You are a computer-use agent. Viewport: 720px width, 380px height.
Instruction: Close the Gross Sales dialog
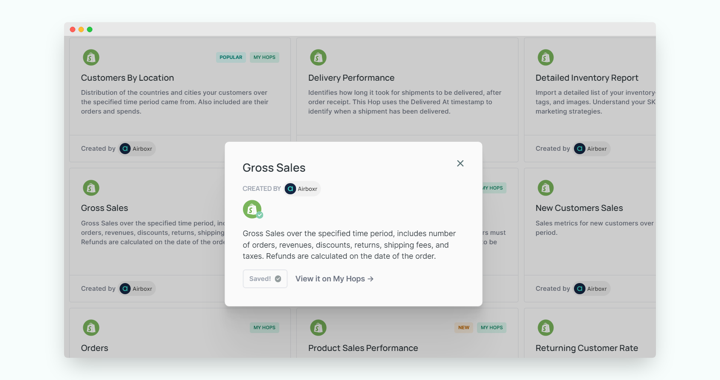click(x=460, y=163)
